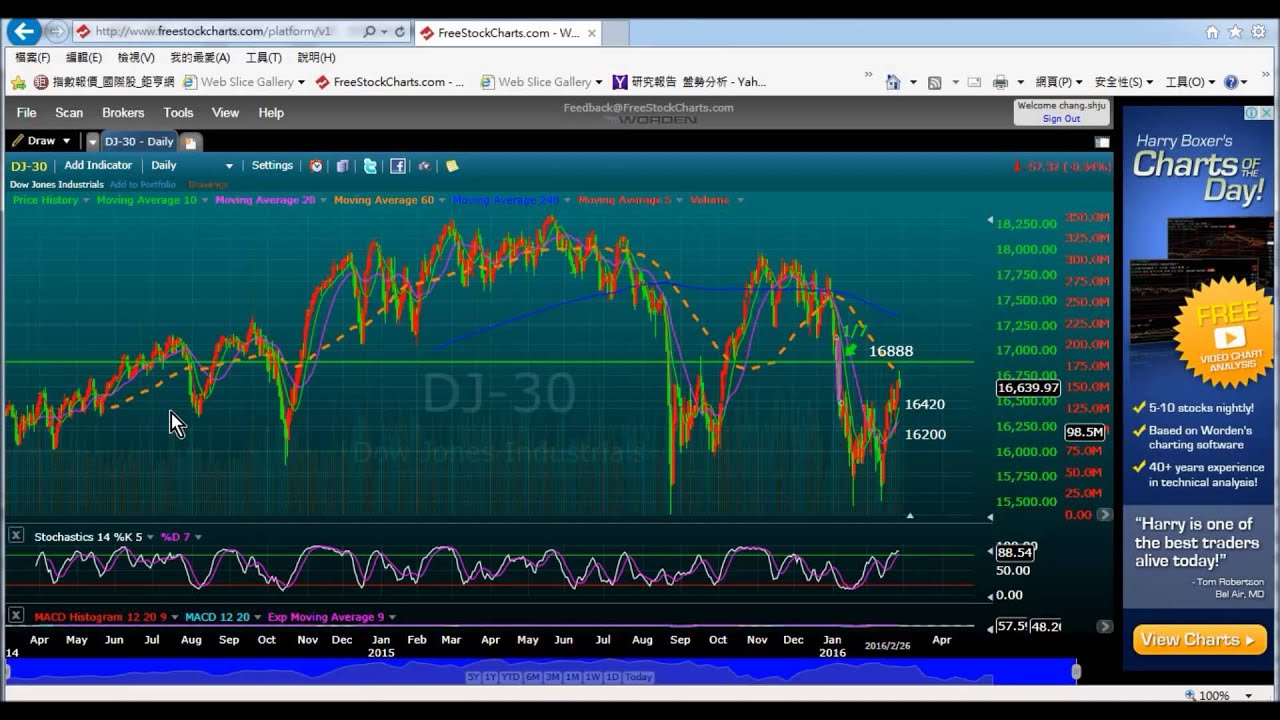Click the address bar search magnifier
The height and width of the screenshot is (720, 1280).
(x=369, y=32)
